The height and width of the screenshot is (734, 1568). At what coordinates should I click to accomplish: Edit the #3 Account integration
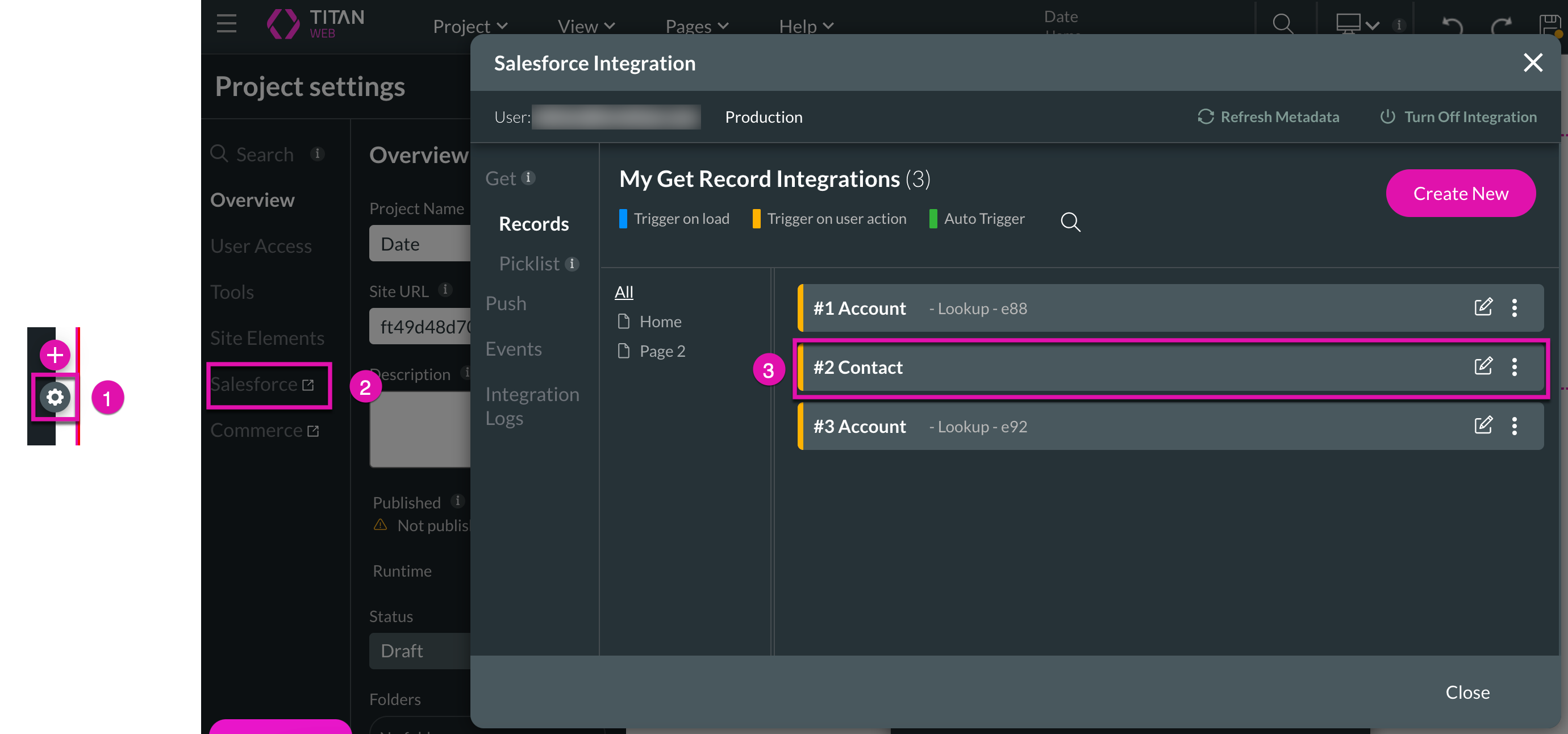pyautogui.click(x=1483, y=425)
